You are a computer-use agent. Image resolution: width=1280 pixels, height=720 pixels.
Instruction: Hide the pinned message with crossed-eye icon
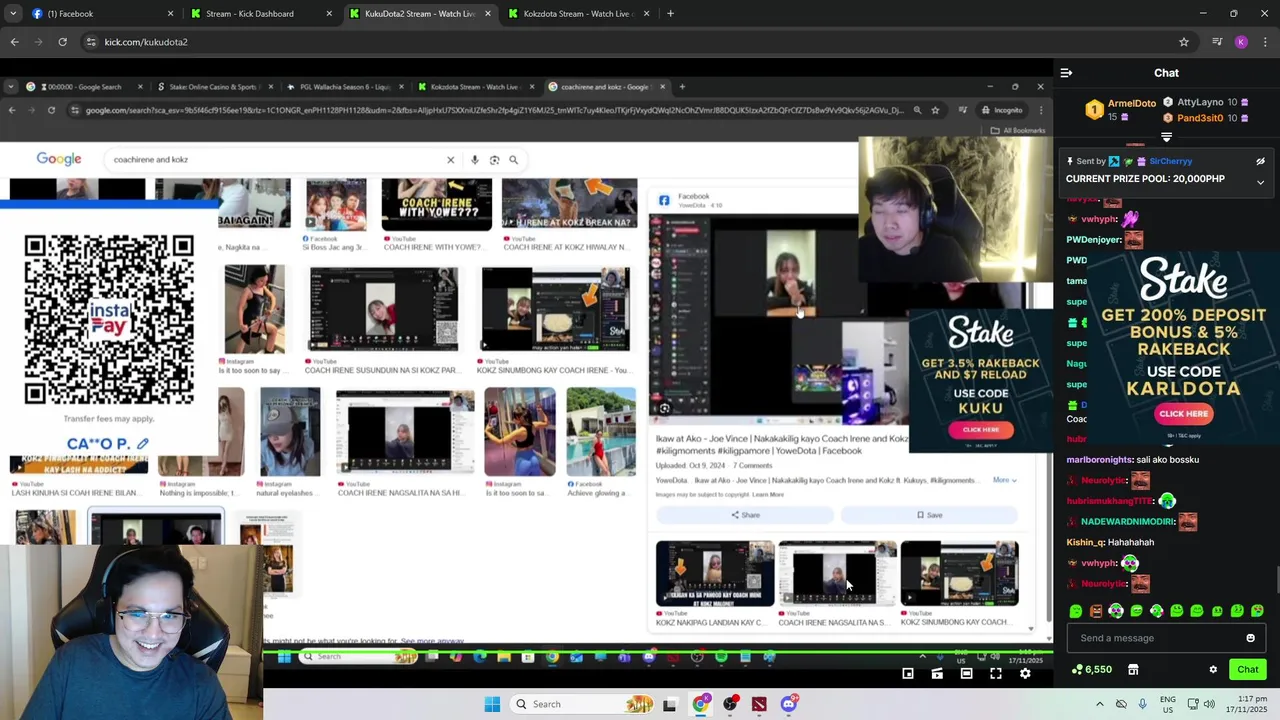(1260, 161)
